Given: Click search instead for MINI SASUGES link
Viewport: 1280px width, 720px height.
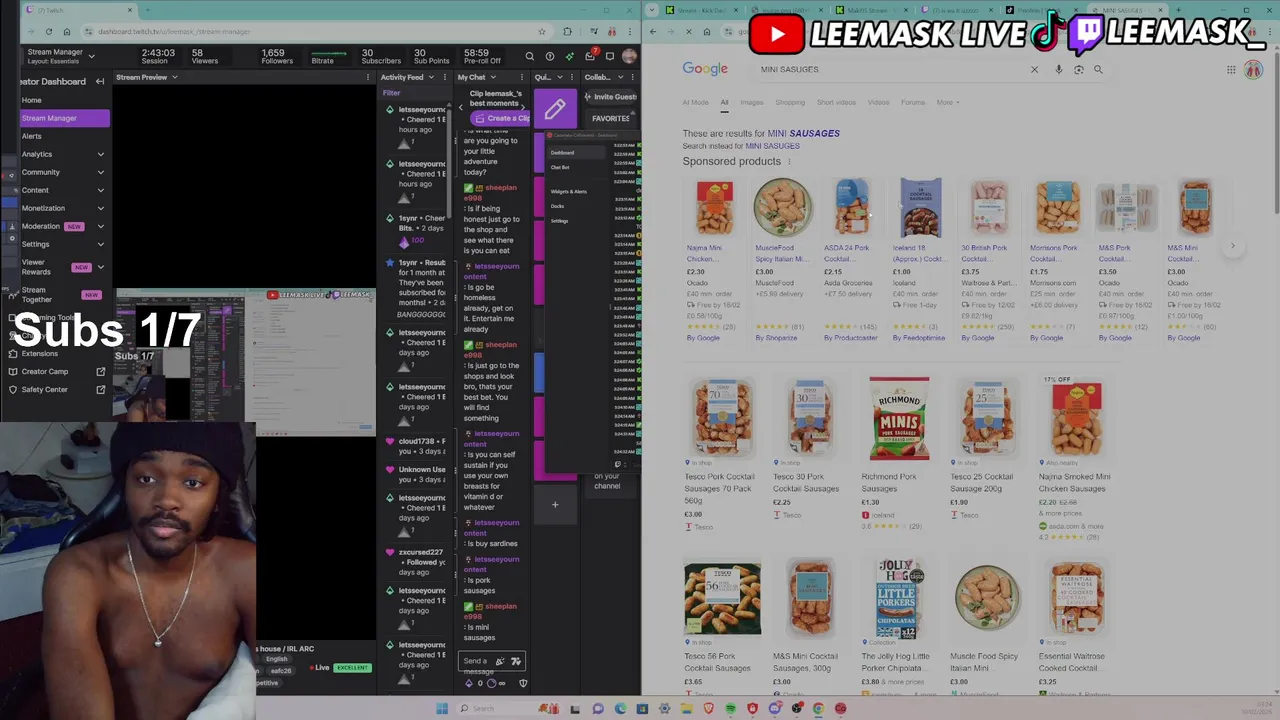Looking at the screenshot, I should tap(772, 146).
